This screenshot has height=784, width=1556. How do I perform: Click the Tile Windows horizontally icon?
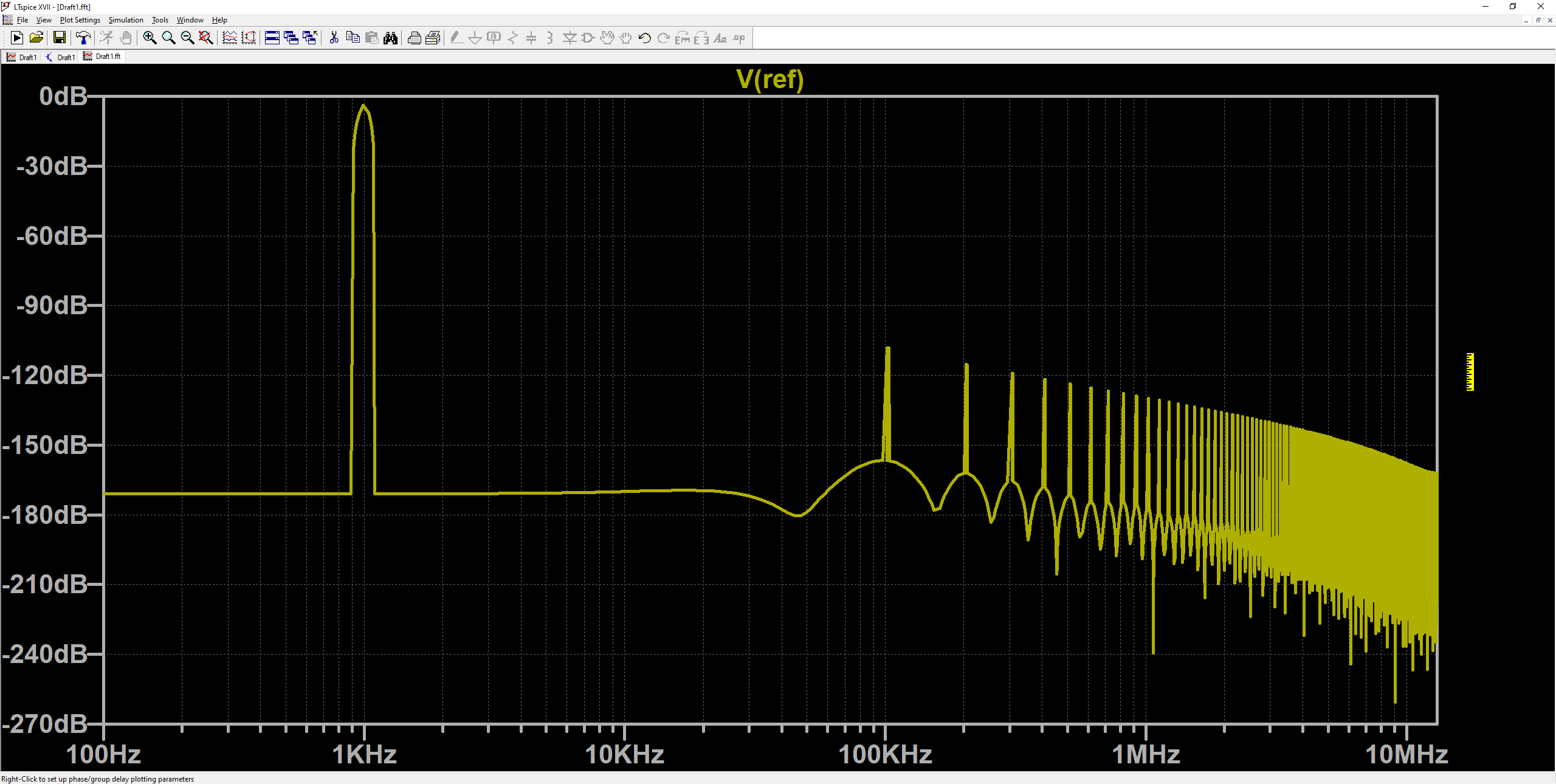(x=272, y=38)
